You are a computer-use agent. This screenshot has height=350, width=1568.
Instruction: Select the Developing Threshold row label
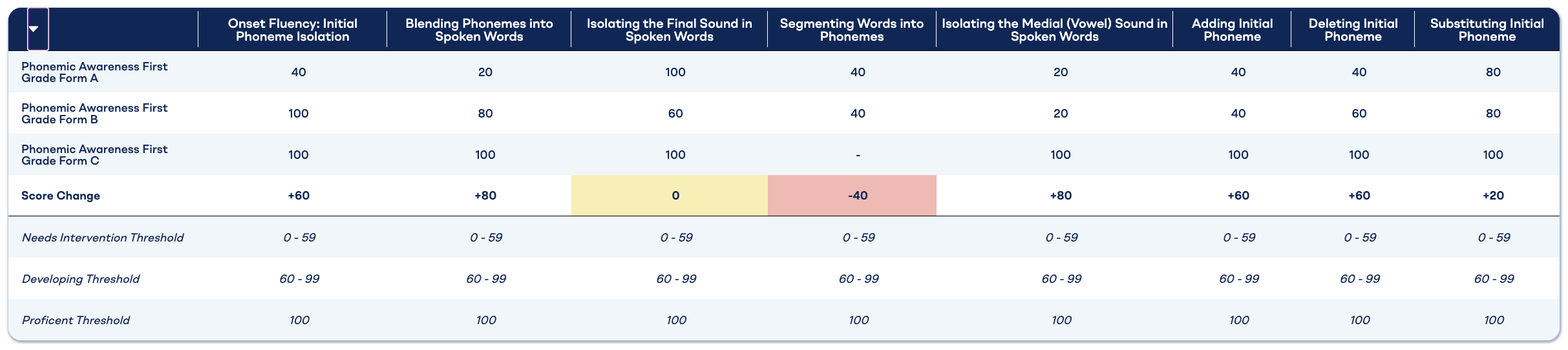click(81, 278)
